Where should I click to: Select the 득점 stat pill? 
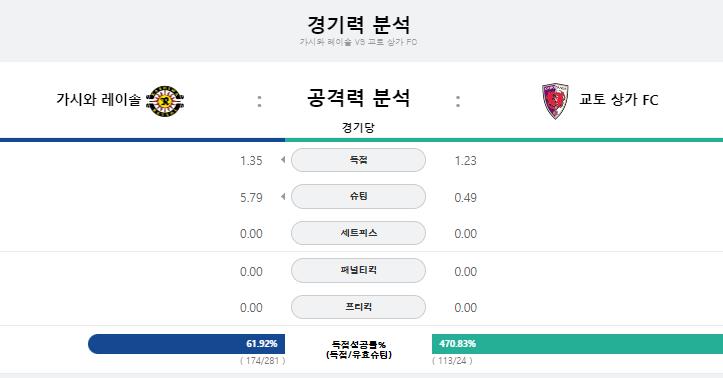(x=358, y=160)
